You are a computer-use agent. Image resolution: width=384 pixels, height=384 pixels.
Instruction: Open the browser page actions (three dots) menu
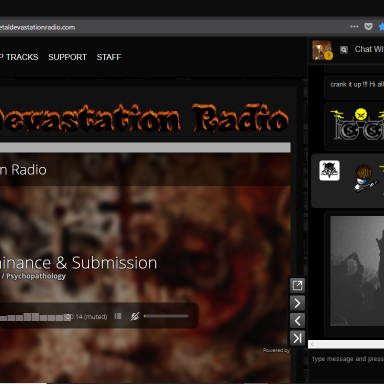(x=354, y=26)
